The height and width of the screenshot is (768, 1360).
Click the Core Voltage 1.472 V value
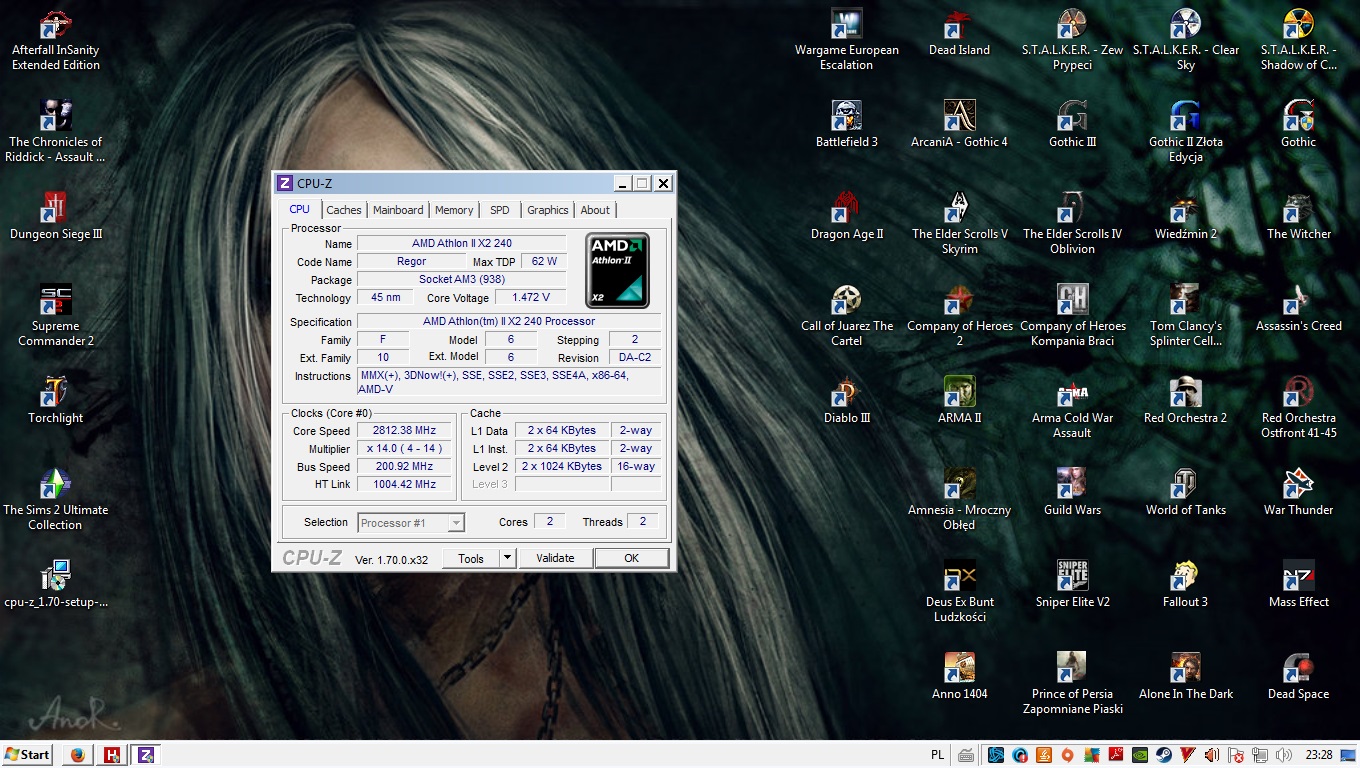click(530, 297)
